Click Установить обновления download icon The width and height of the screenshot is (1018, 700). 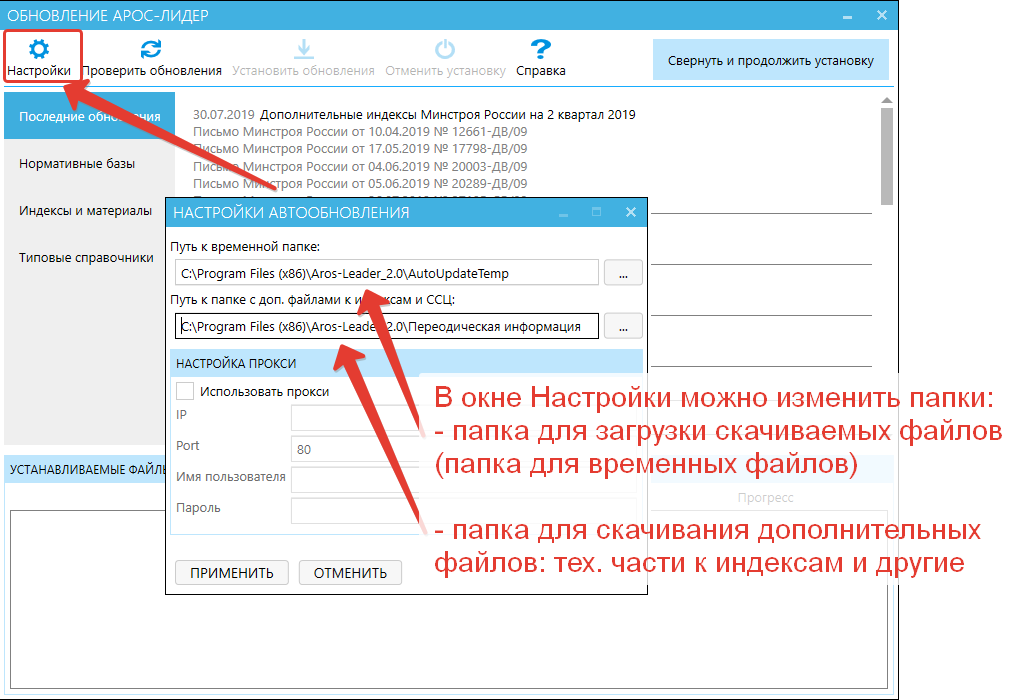pos(303,49)
